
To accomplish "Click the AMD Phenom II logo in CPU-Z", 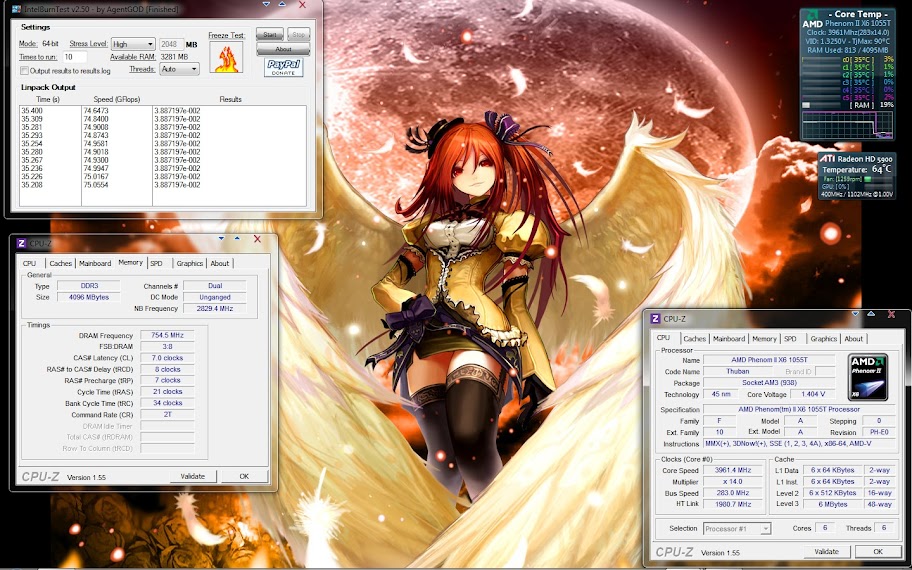I will point(867,377).
